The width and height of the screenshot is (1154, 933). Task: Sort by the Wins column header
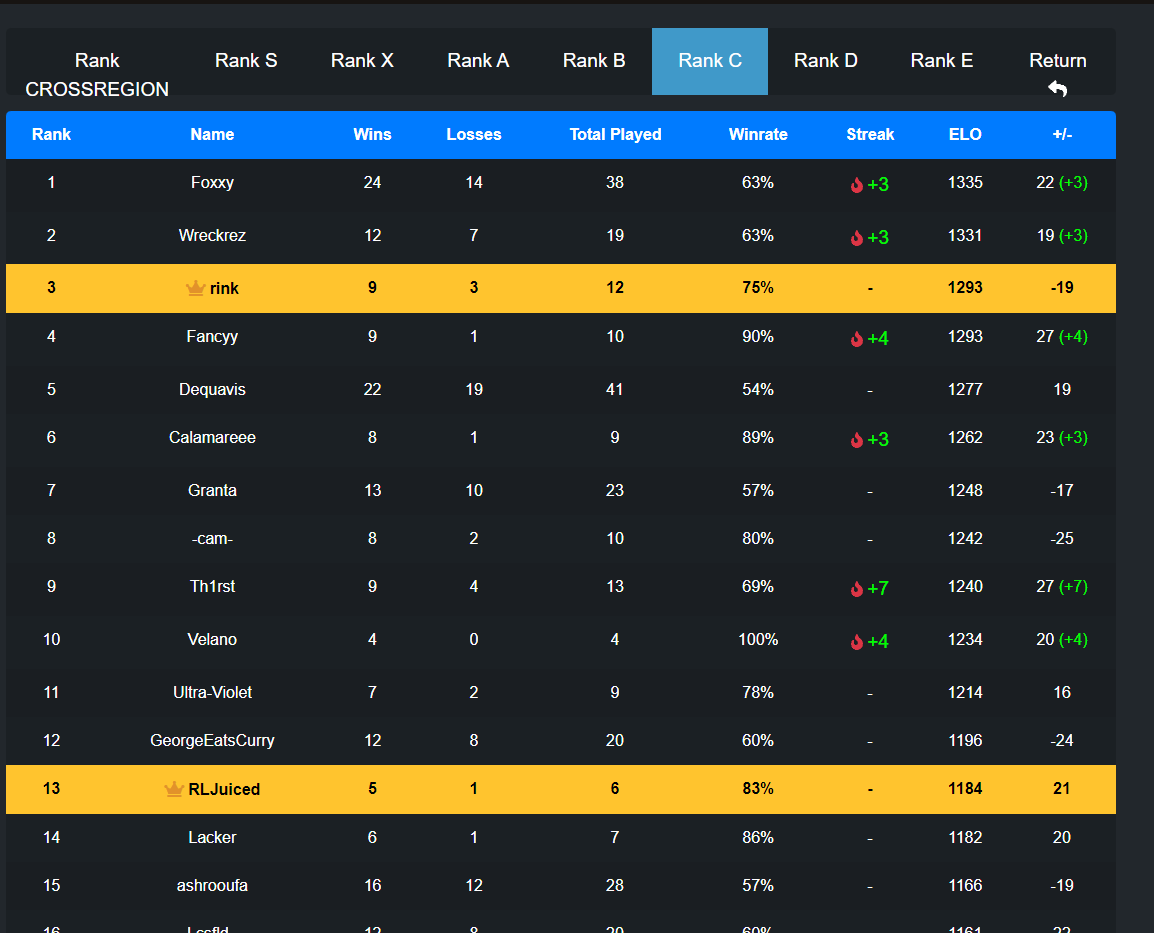click(x=372, y=135)
